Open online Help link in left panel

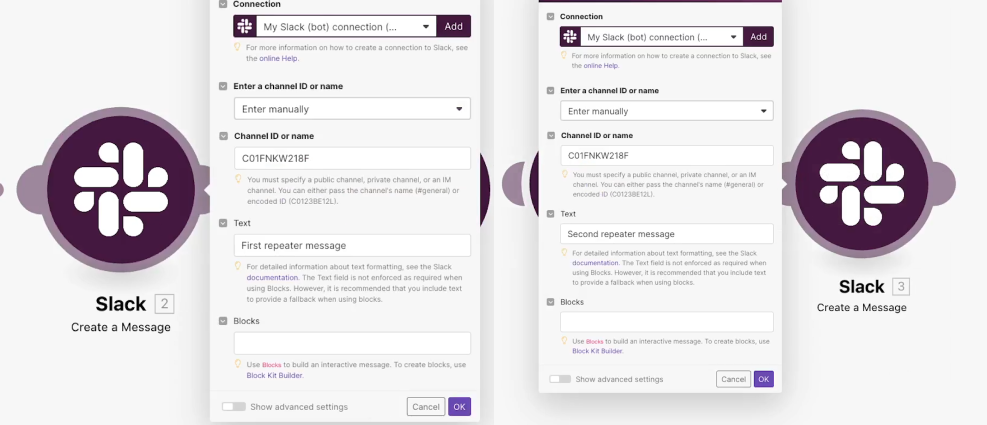(x=279, y=59)
